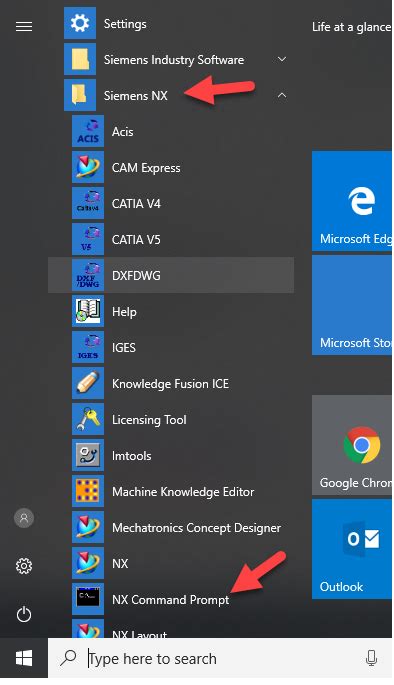Open the Acis translator icon
This screenshot has height=685, width=394.
(88, 131)
